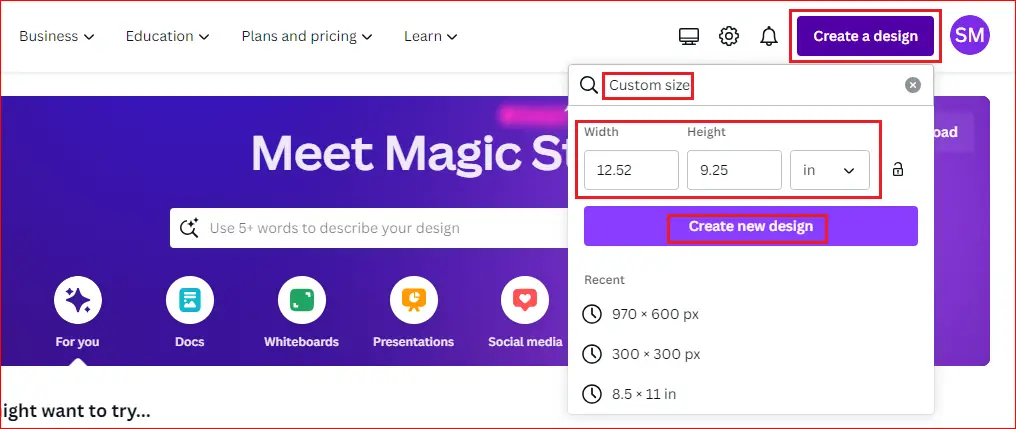Open notifications bell icon
This screenshot has height=429, width=1016.
pyautogui.click(x=768, y=36)
